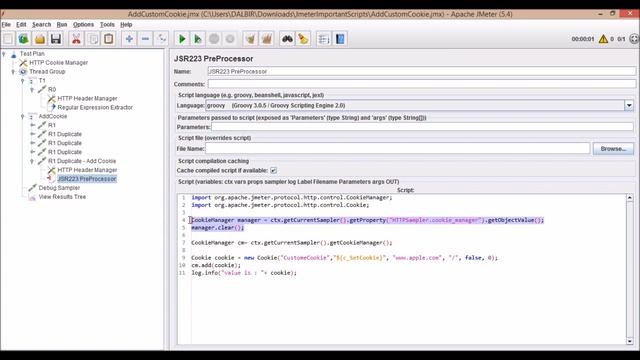Image resolution: width=640 pixels, height=360 pixels.
Task: Select View Results Tree listener
Action: click(62, 197)
